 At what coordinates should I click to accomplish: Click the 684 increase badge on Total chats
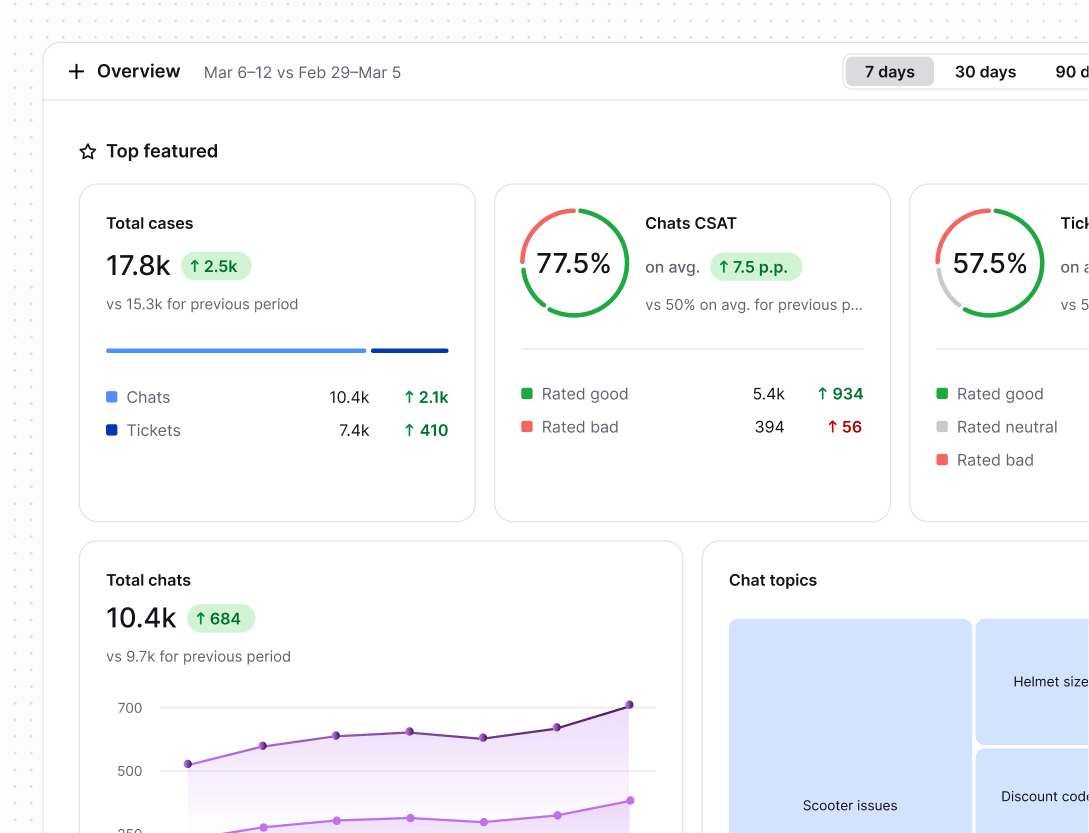221,618
